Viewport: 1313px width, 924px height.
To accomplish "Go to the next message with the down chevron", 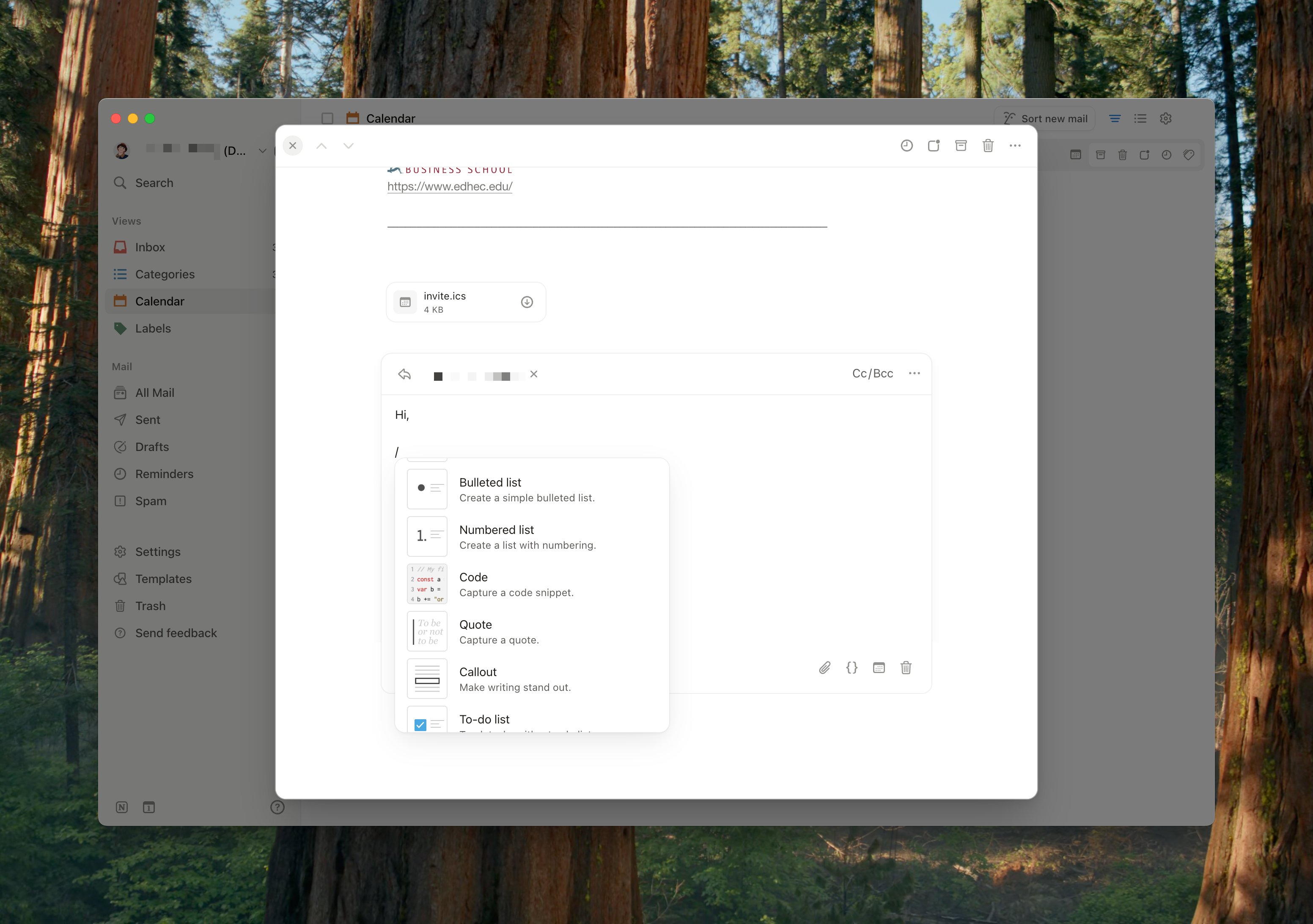I will [348, 146].
